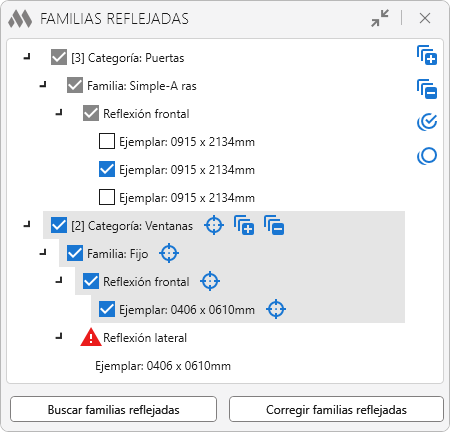The height and width of the screenshot is (432, 450).
Task: Click Buscar familias reflejadas button
Action: click(x=113, y=409)
